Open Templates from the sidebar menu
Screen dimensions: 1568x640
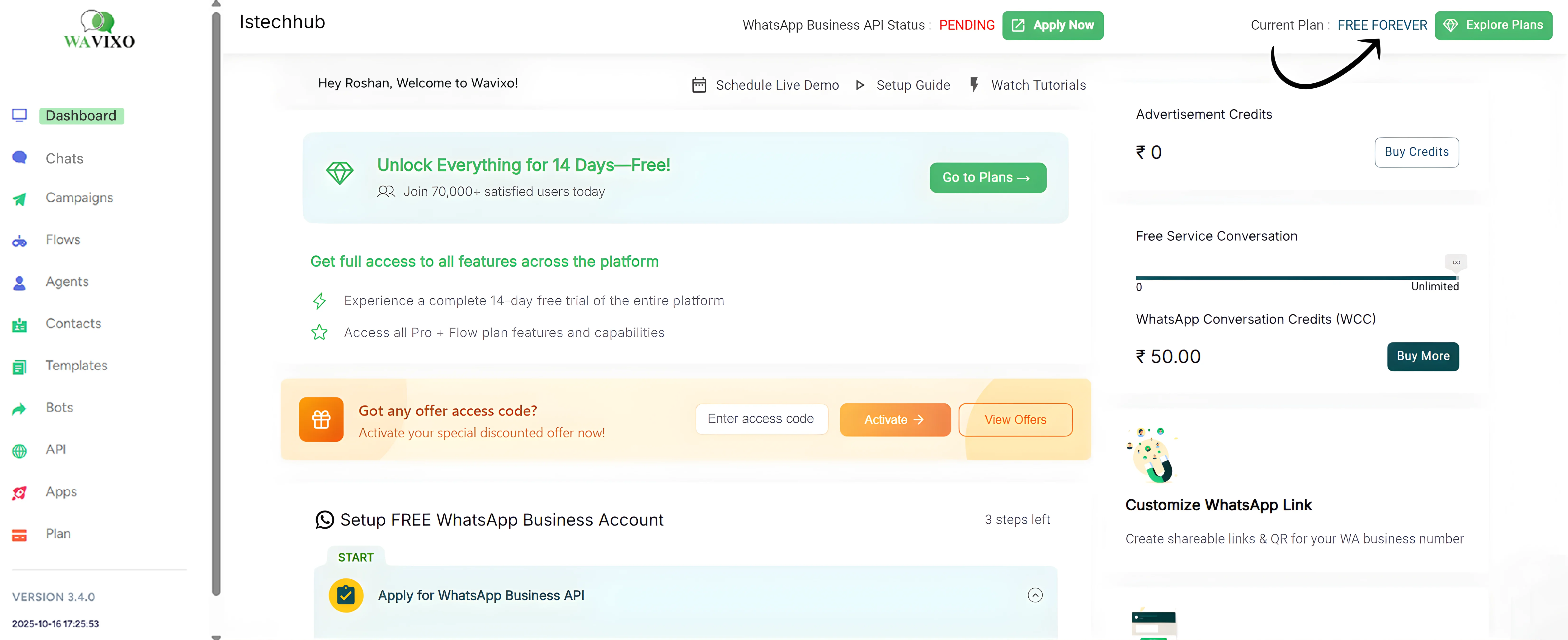76,365
